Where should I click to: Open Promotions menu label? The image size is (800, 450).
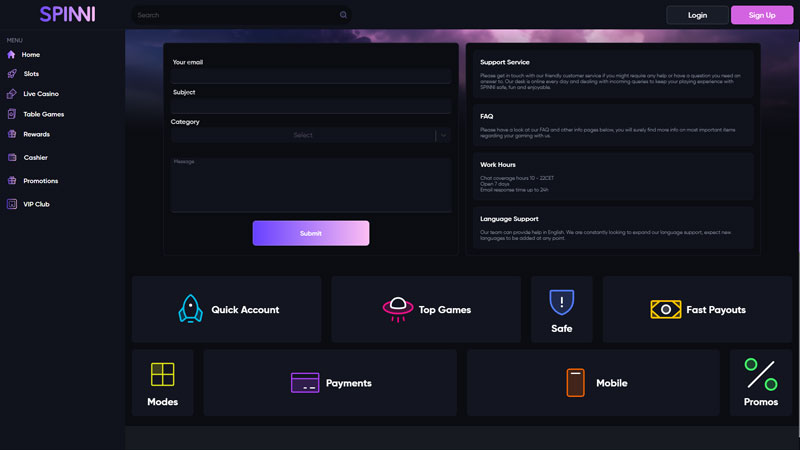40,181
